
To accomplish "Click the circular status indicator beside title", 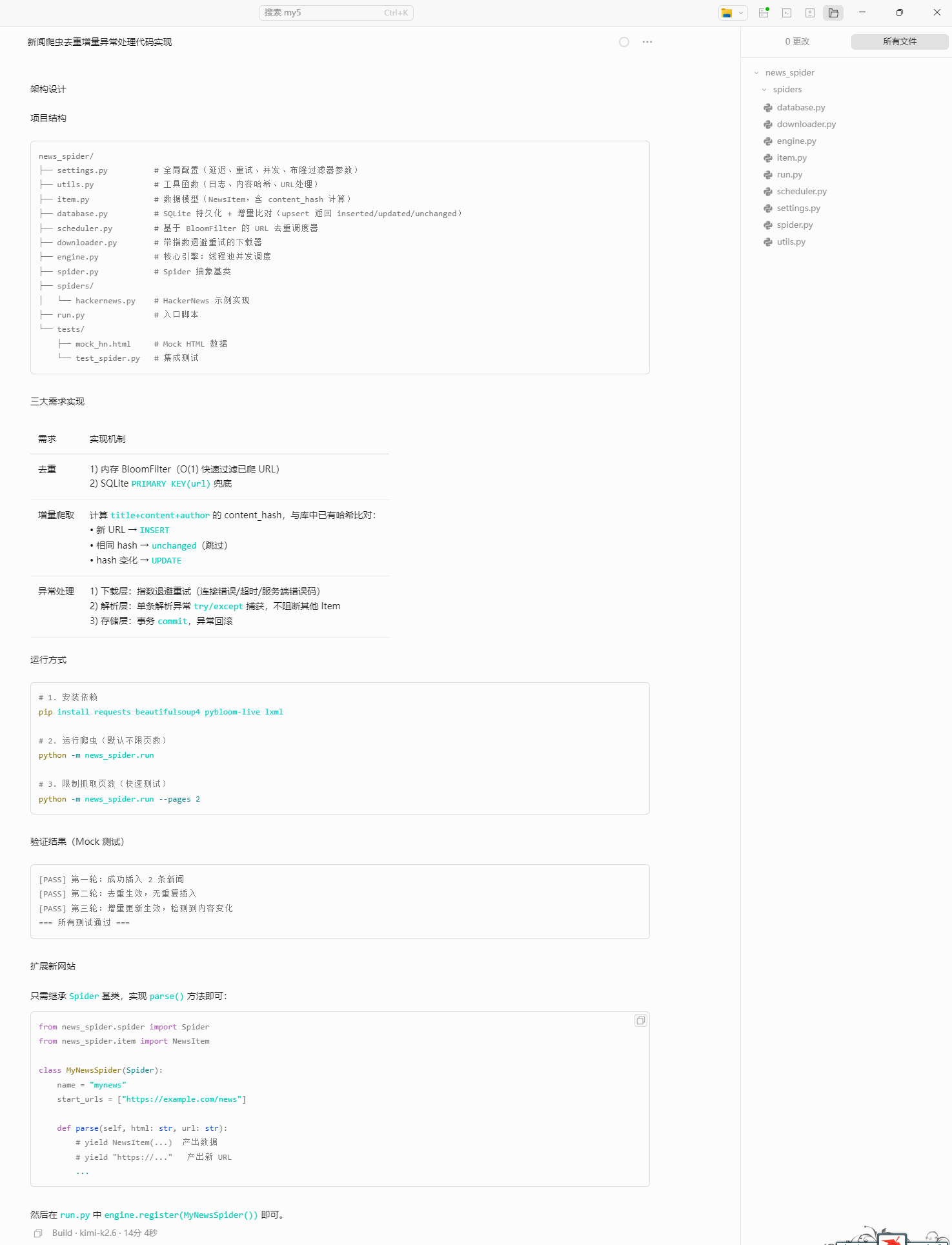I will [624, 42].
